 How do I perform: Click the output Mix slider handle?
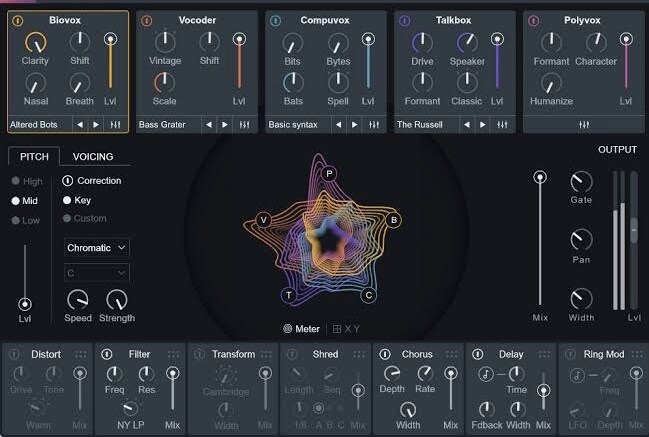[540, 178]
